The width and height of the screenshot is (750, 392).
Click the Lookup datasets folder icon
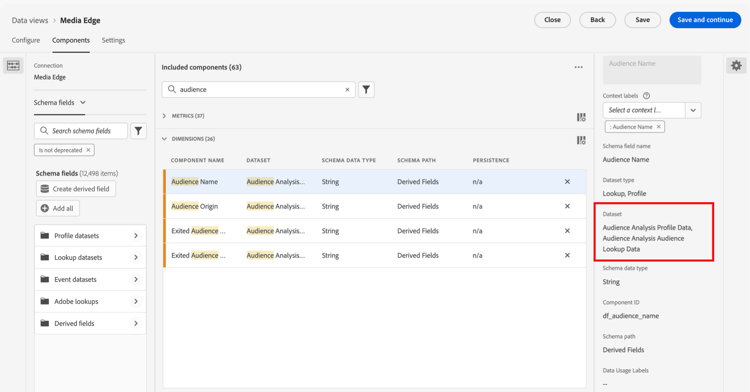pos(45,257)
